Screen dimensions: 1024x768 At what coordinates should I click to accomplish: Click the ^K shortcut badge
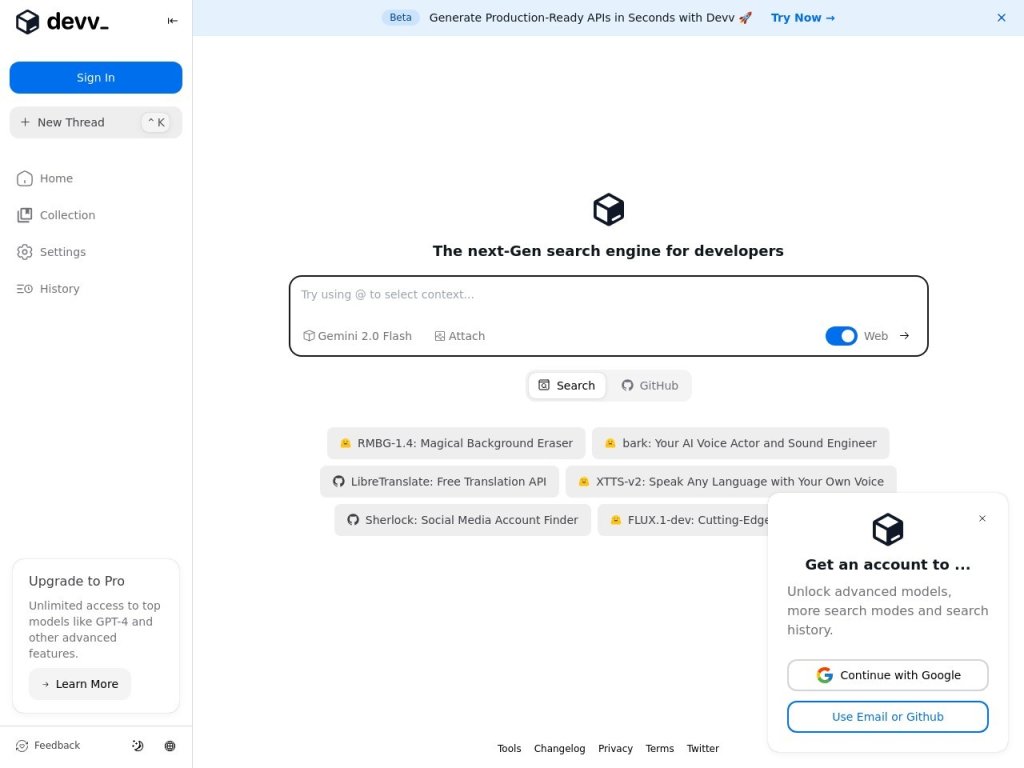click(155, 122)
